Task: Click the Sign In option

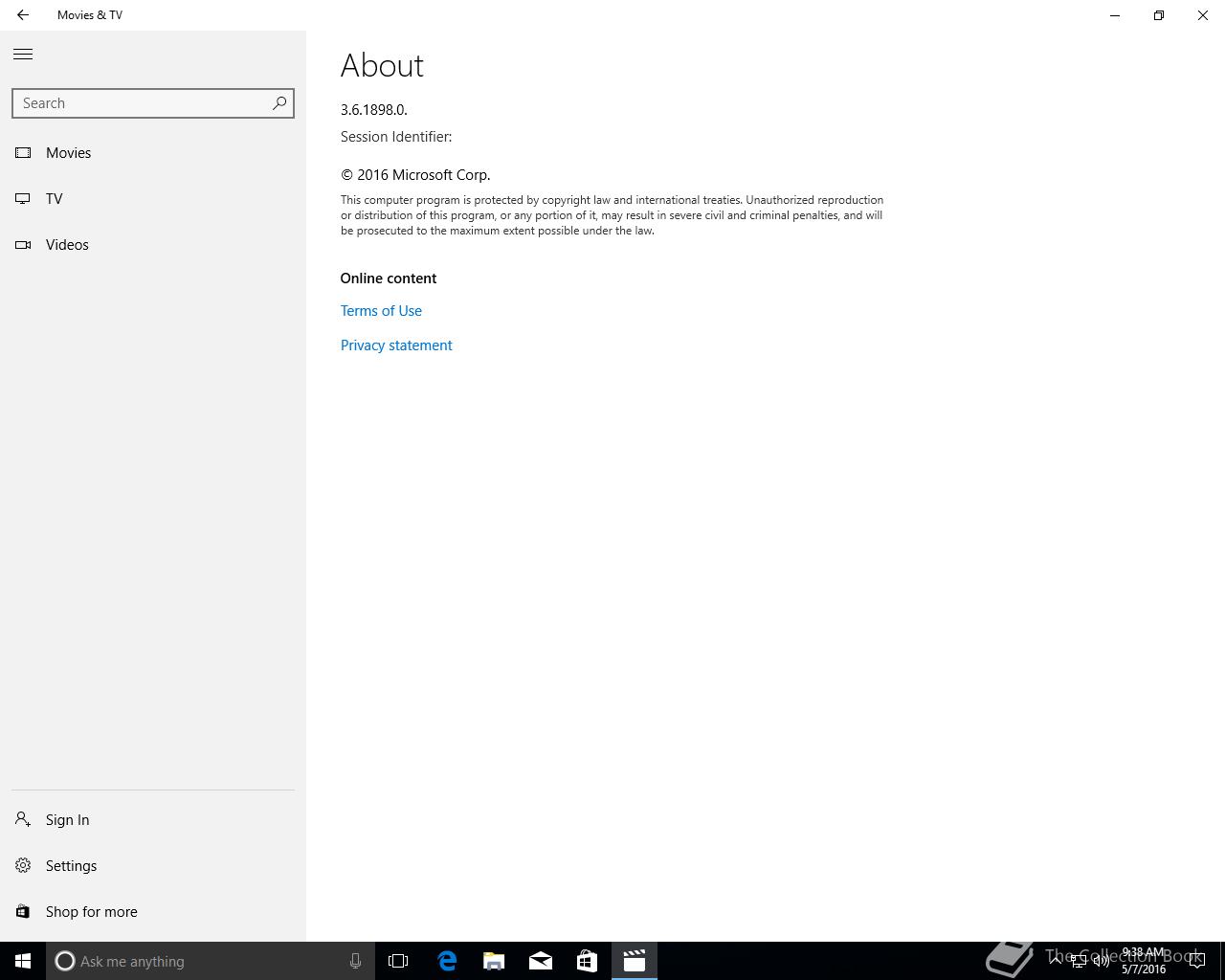Action: point(153,820)
